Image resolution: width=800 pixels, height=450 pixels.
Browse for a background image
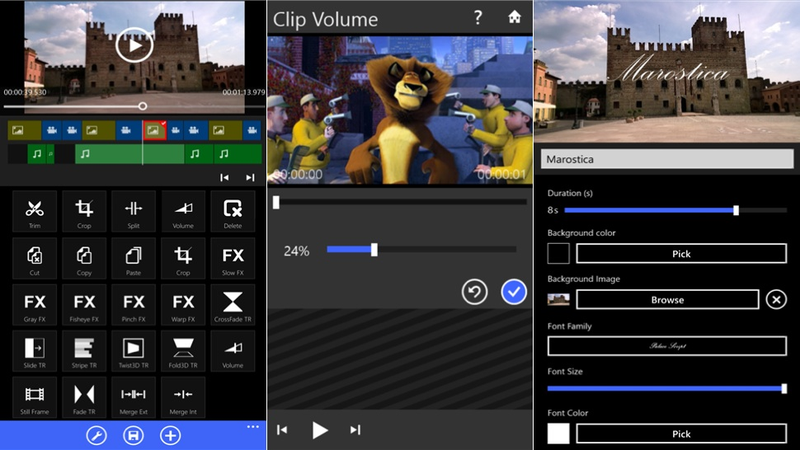(667, 299)
